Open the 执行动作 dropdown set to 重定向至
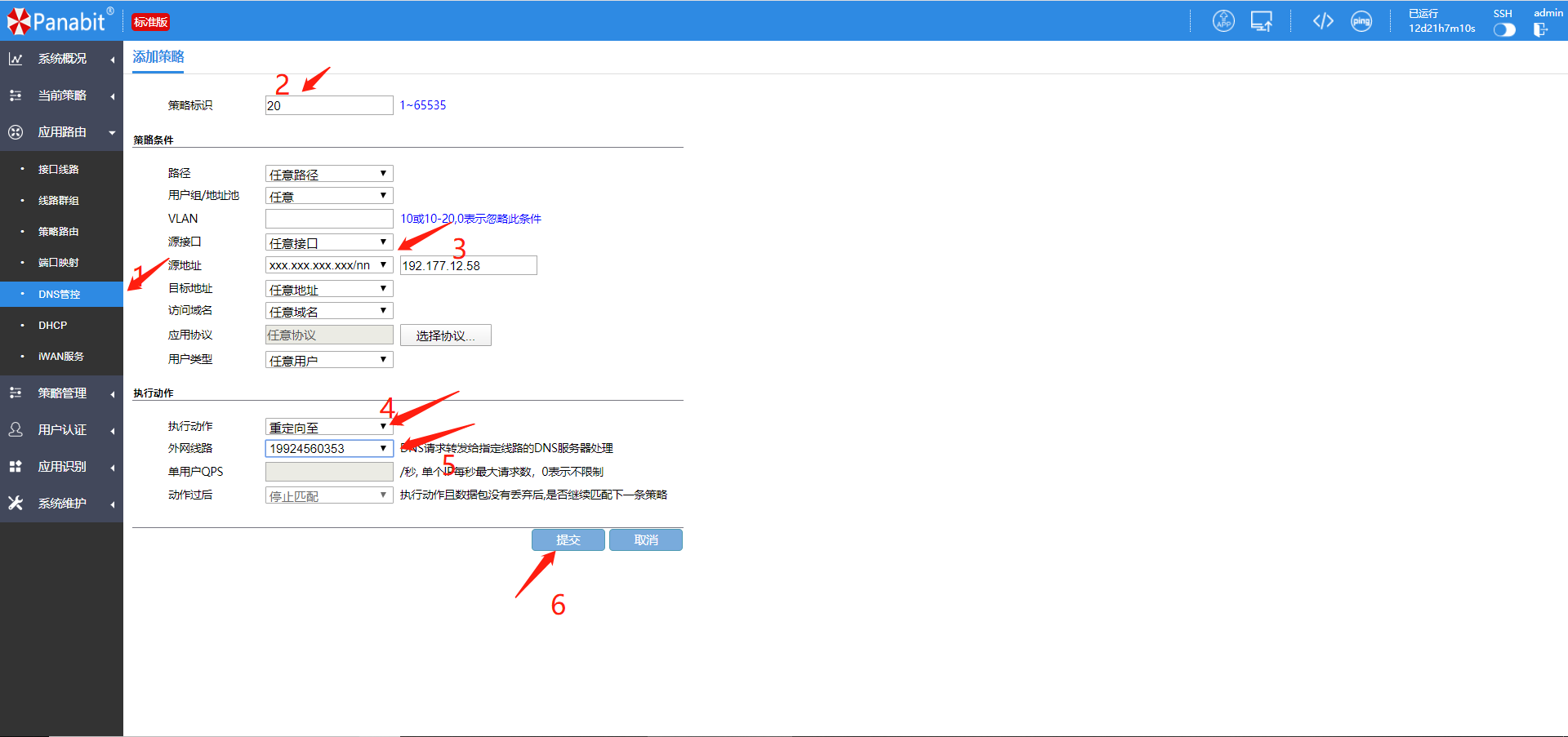Screen dimensions: 1568x737 [x=328, y=427]
